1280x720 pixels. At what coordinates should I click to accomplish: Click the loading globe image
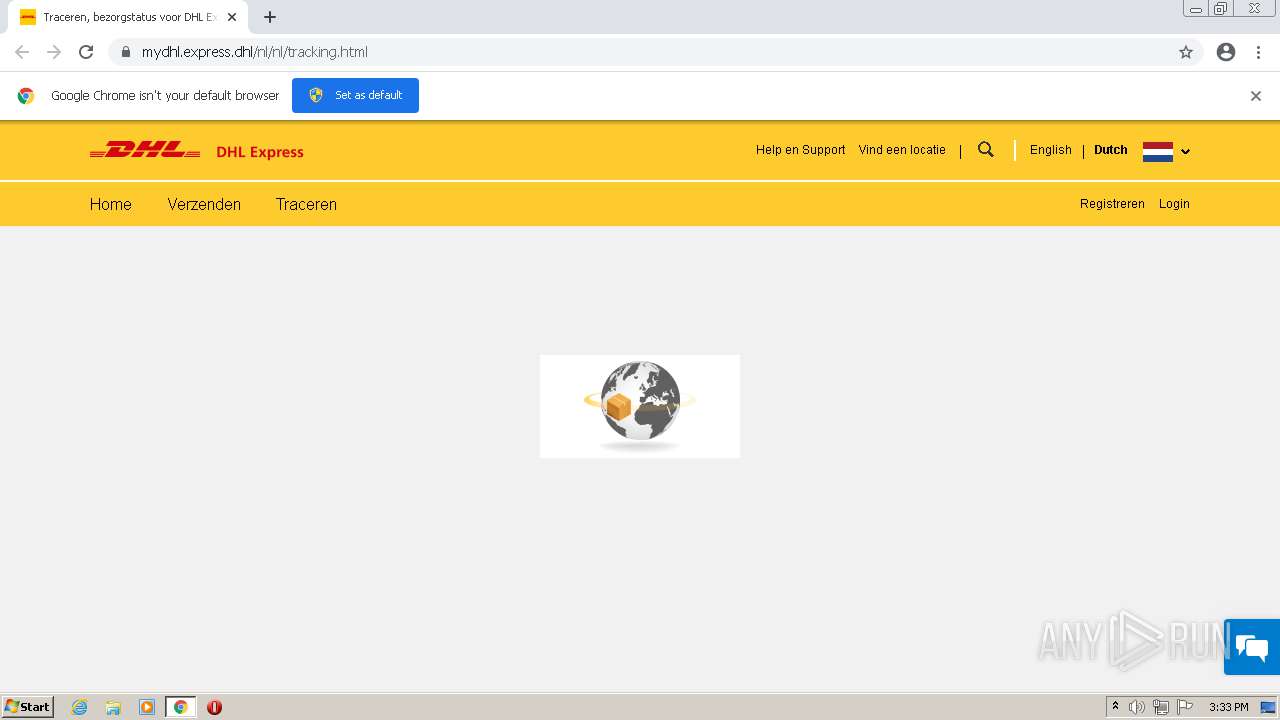pyautogui.click(x=640, y=406)
